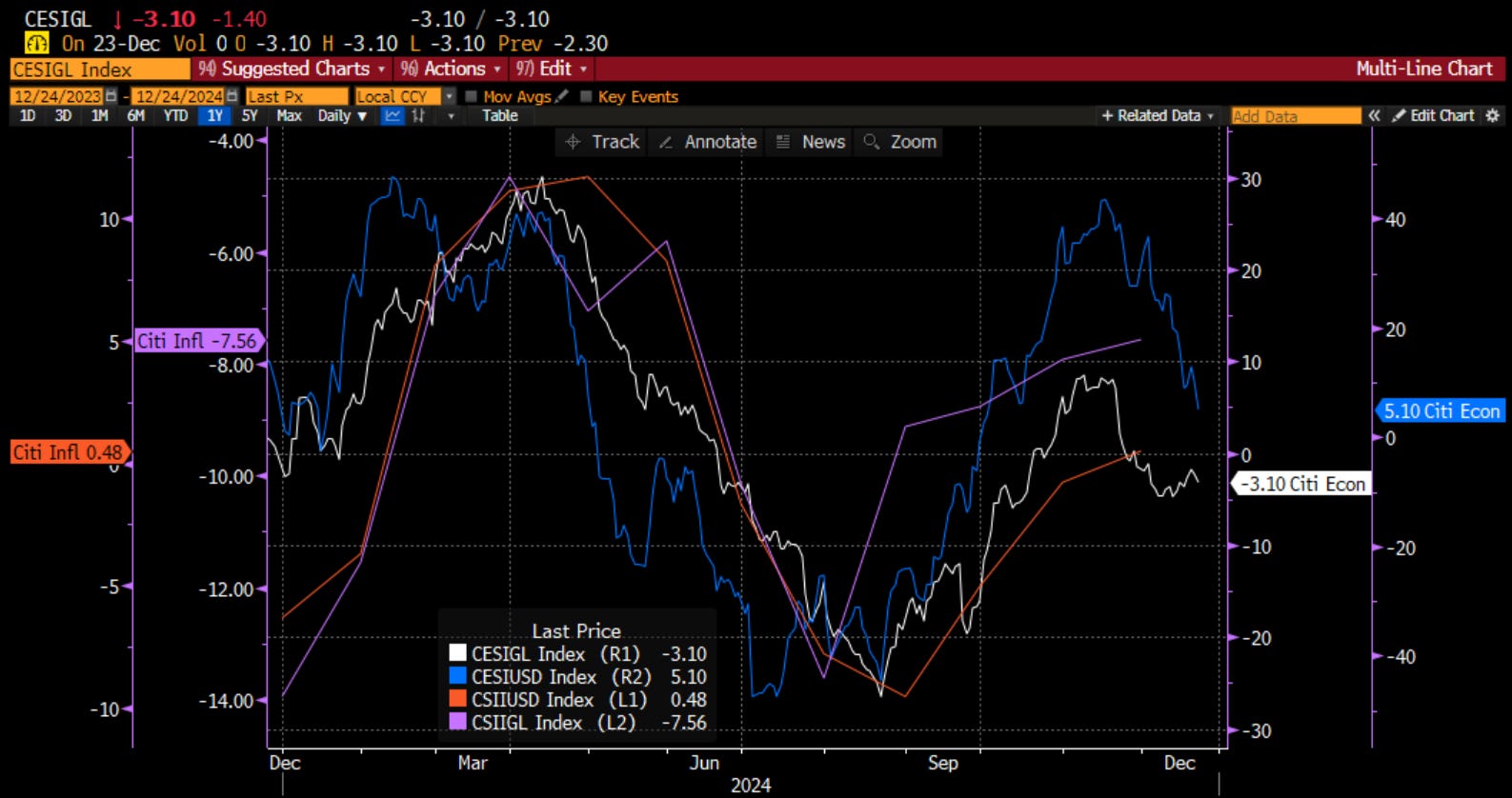Click Edit Chart button
The width and height of the screenshot is (1512, 798).
click(x=1433, y=115)
